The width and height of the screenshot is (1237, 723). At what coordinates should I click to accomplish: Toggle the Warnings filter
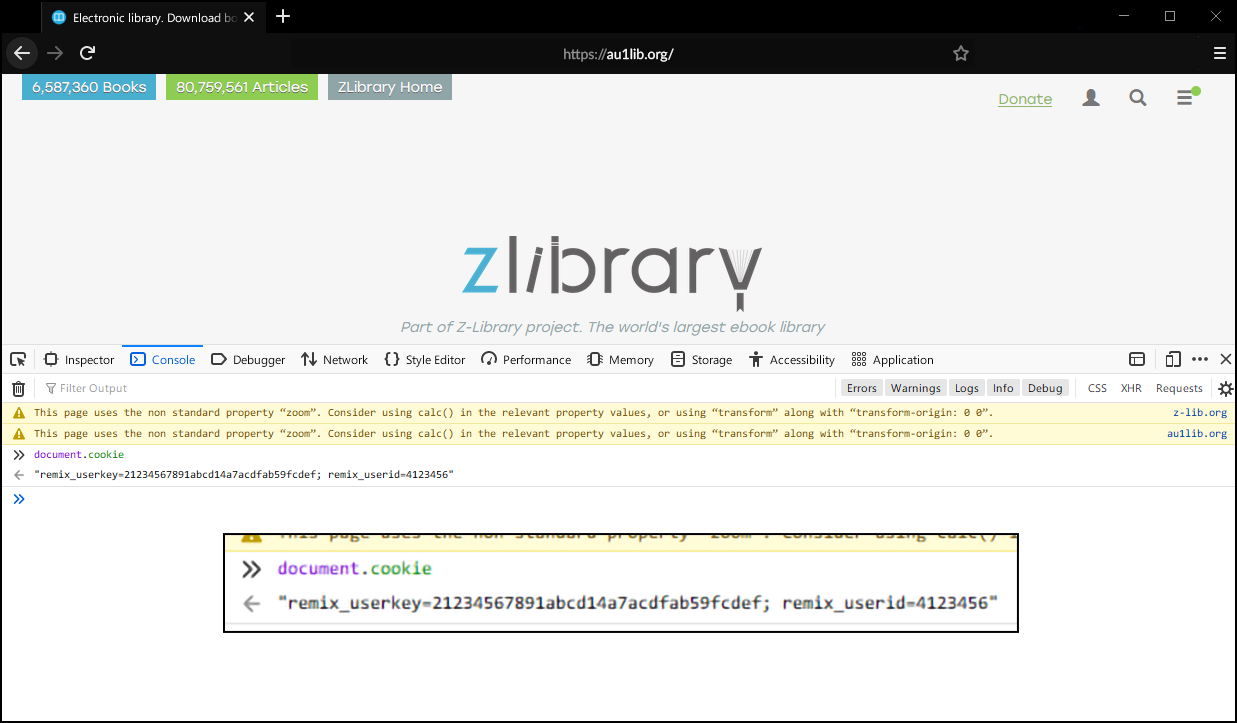916,388
